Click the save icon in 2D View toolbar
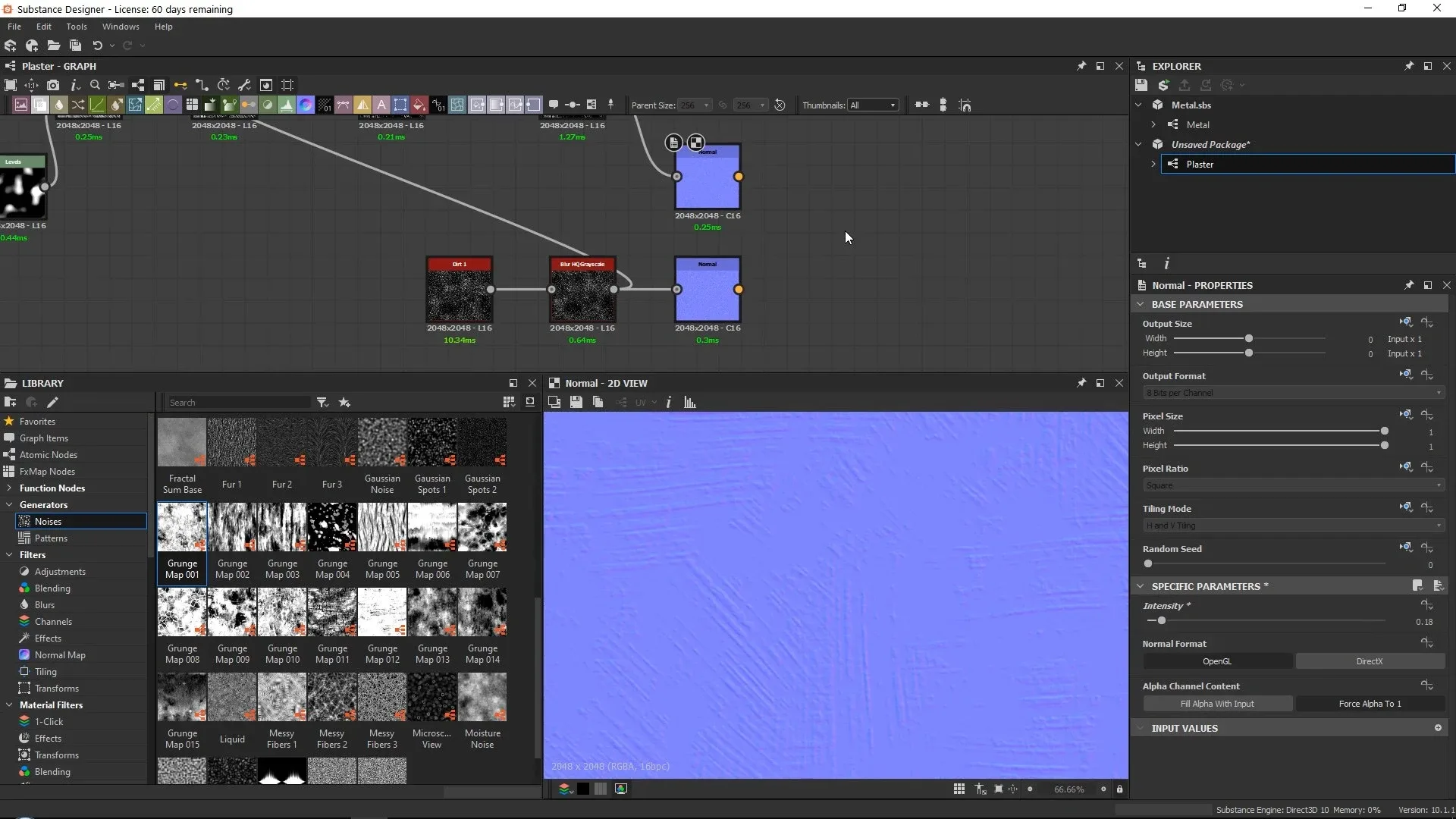The height and width of the screenshot is (819, 1456). click(576, 402)
